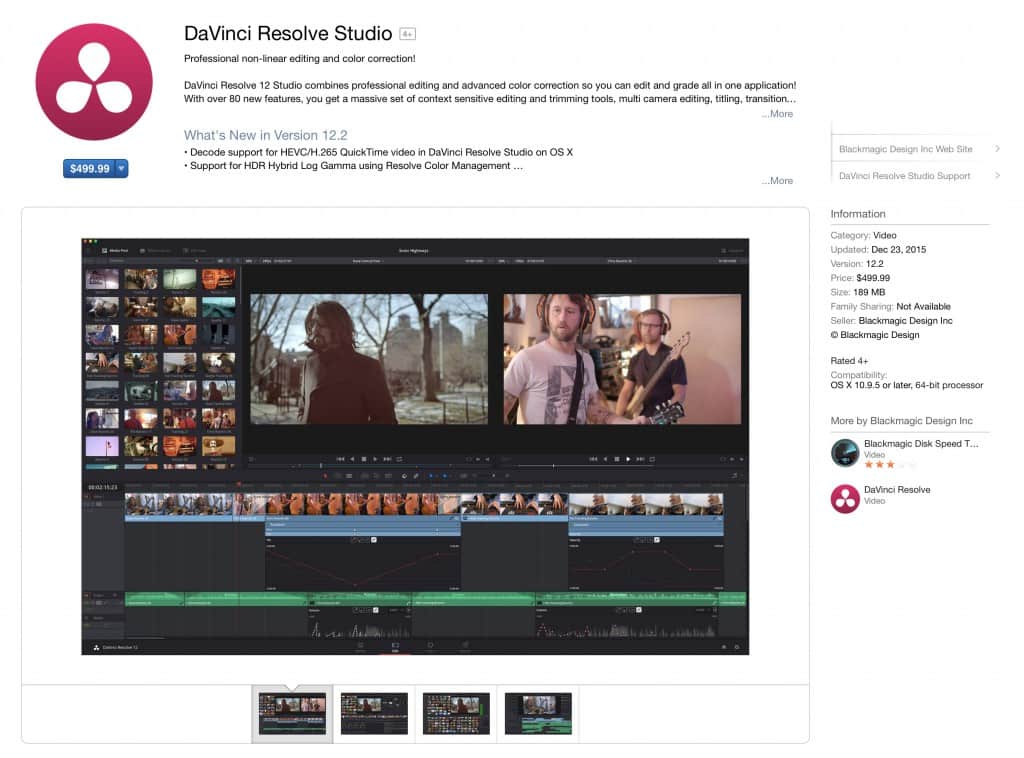Image resolution: width=1024 pixels, height=758 pixels.
Task: Open the dropdown arrow beside the $499.99 price
Action: [122, 168]
